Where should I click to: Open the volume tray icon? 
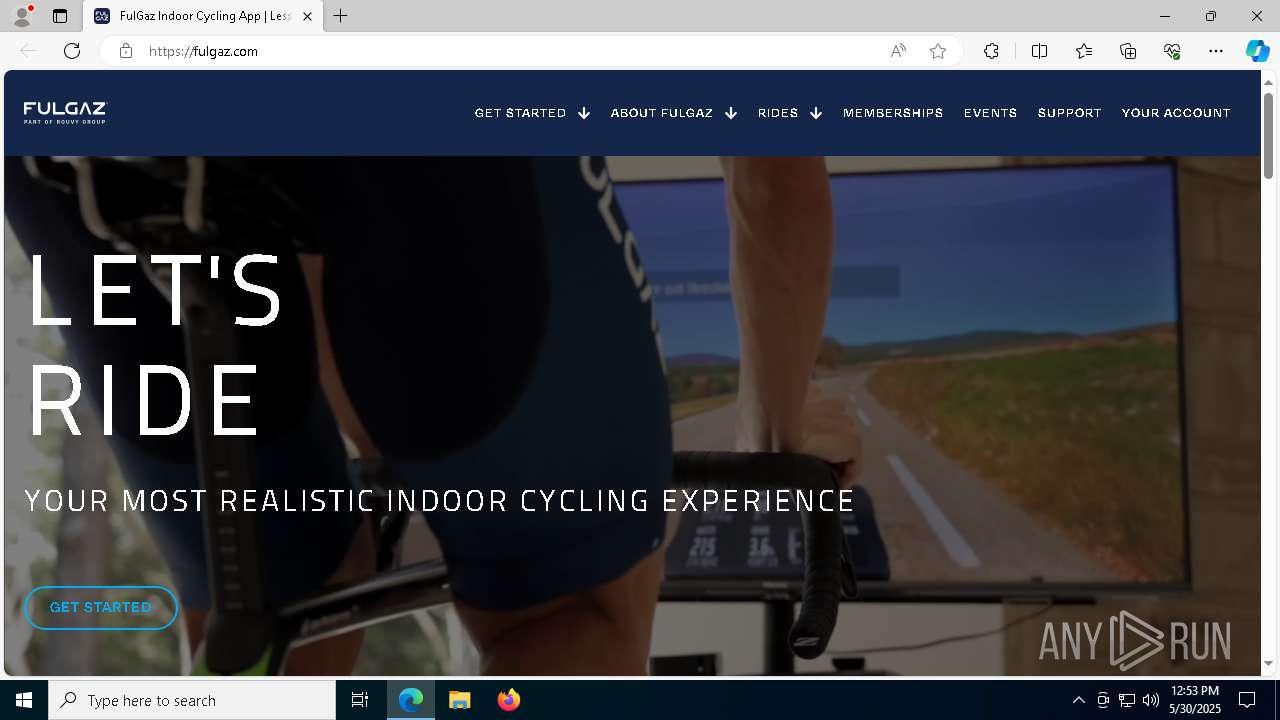[x=1151, y=700]
